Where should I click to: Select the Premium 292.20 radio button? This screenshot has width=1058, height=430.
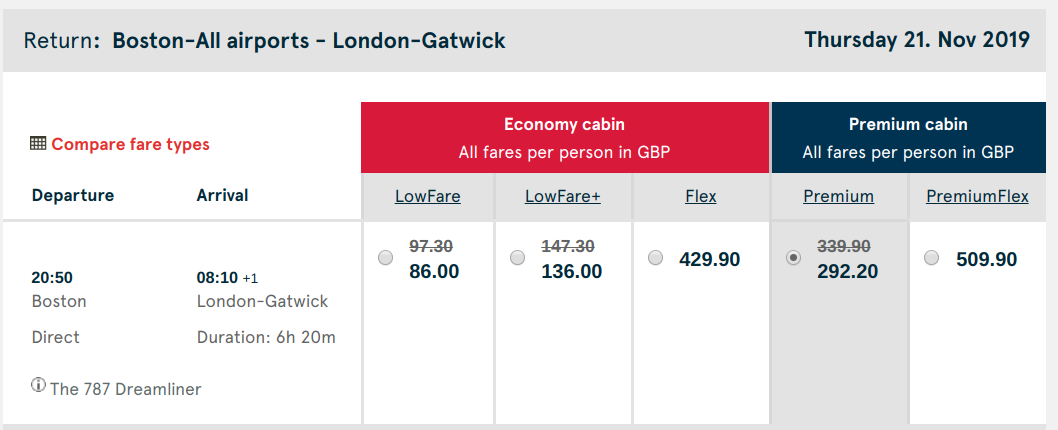(793, 258)
